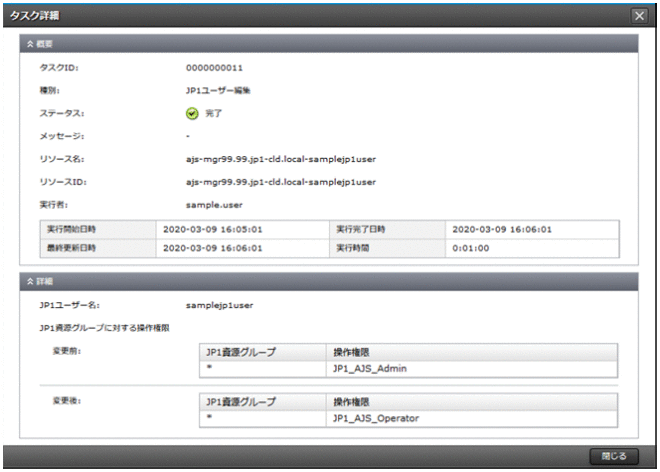Click the 完了 status text
This screenshot has width=660, height=472.
click(x=213, y=113)
